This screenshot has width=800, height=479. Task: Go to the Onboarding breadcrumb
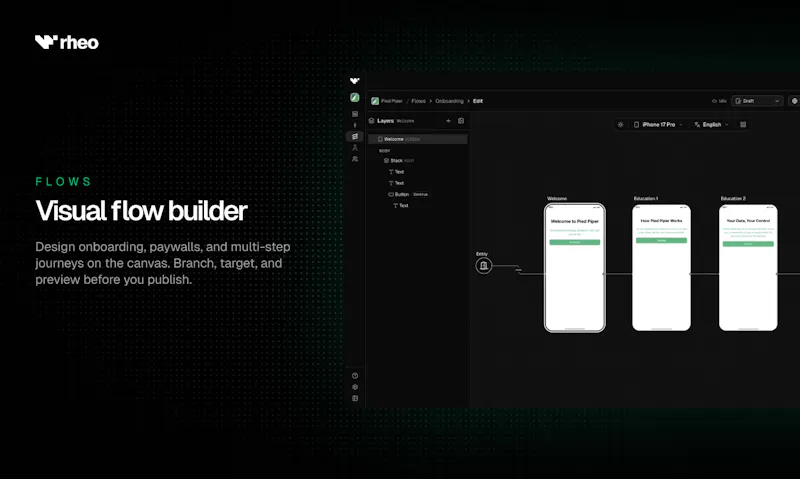pos(449,101)
